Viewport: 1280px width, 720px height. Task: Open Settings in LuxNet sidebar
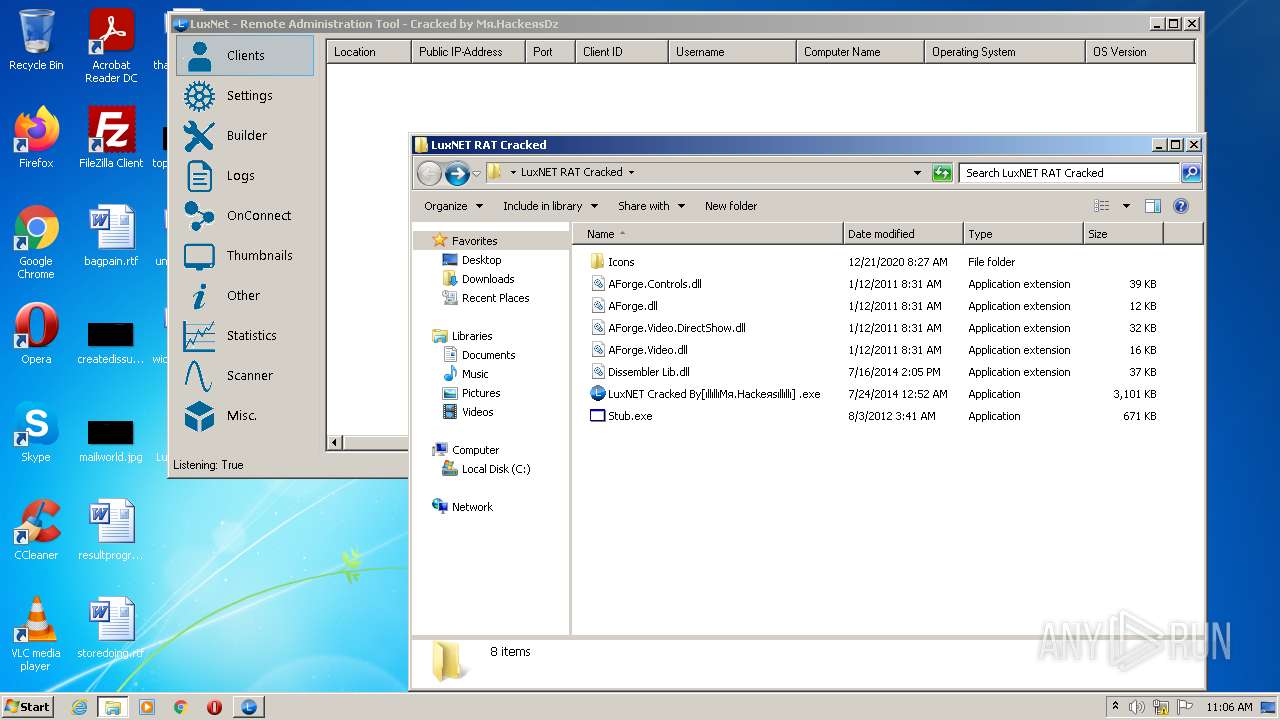(245, 96)
